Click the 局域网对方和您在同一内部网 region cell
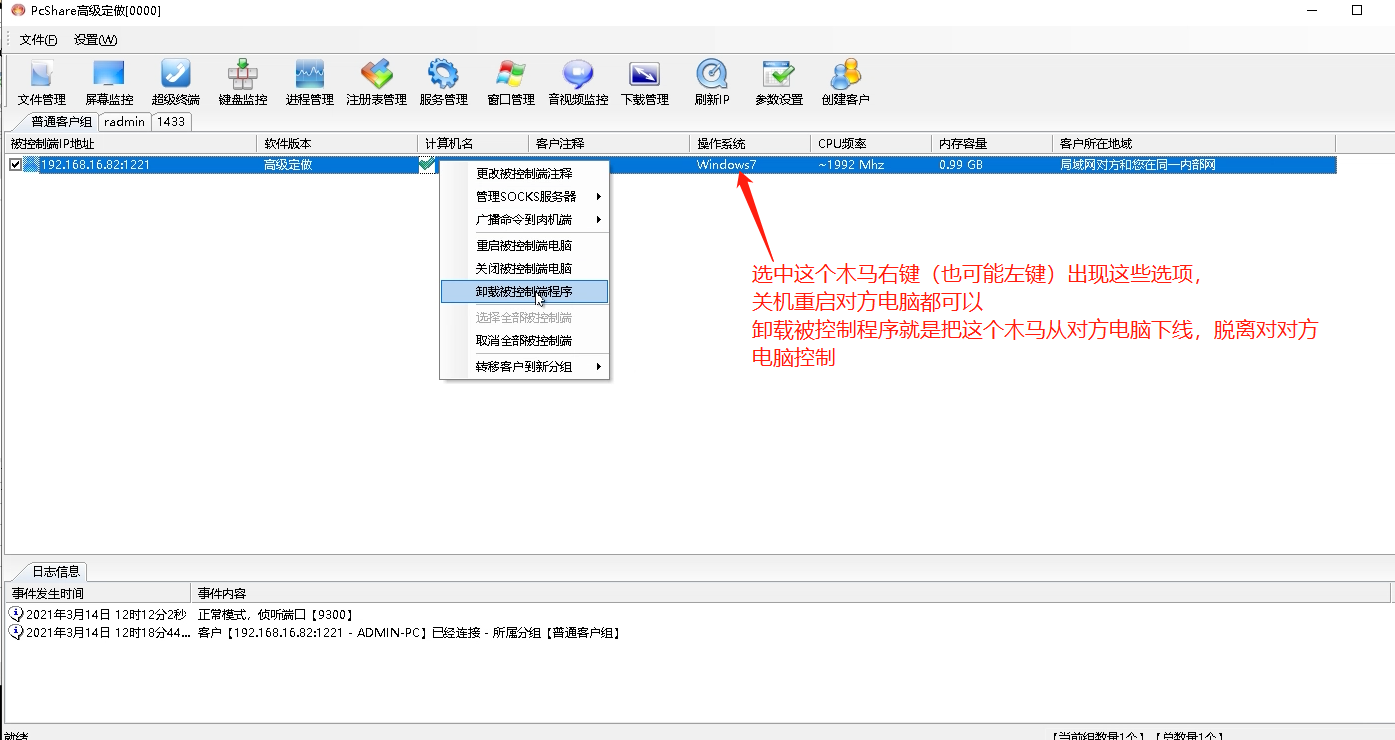Screen dimensions: 1395x740 [x=1138, y=165]
